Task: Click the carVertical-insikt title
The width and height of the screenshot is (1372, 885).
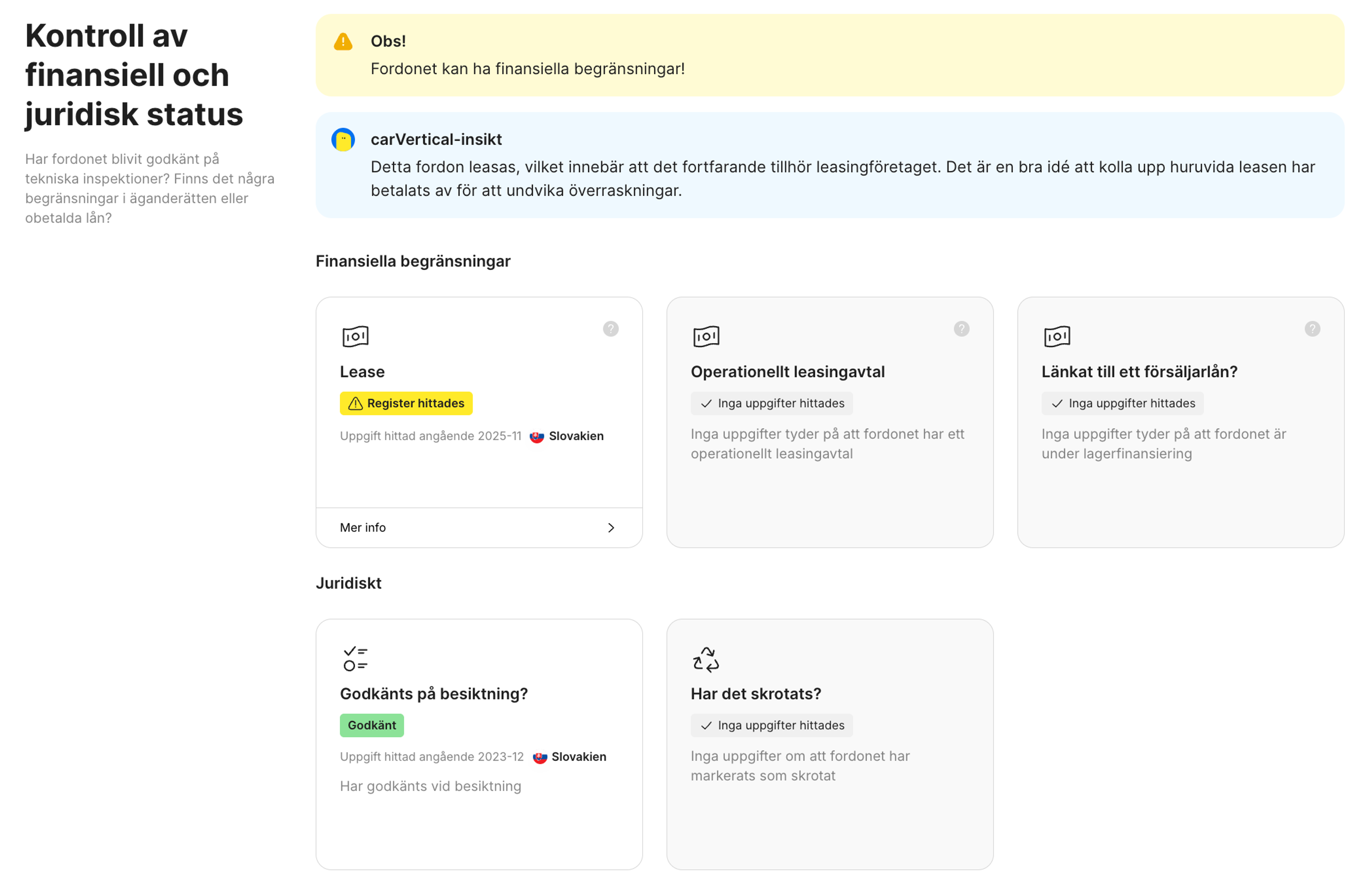Action: 436,140
